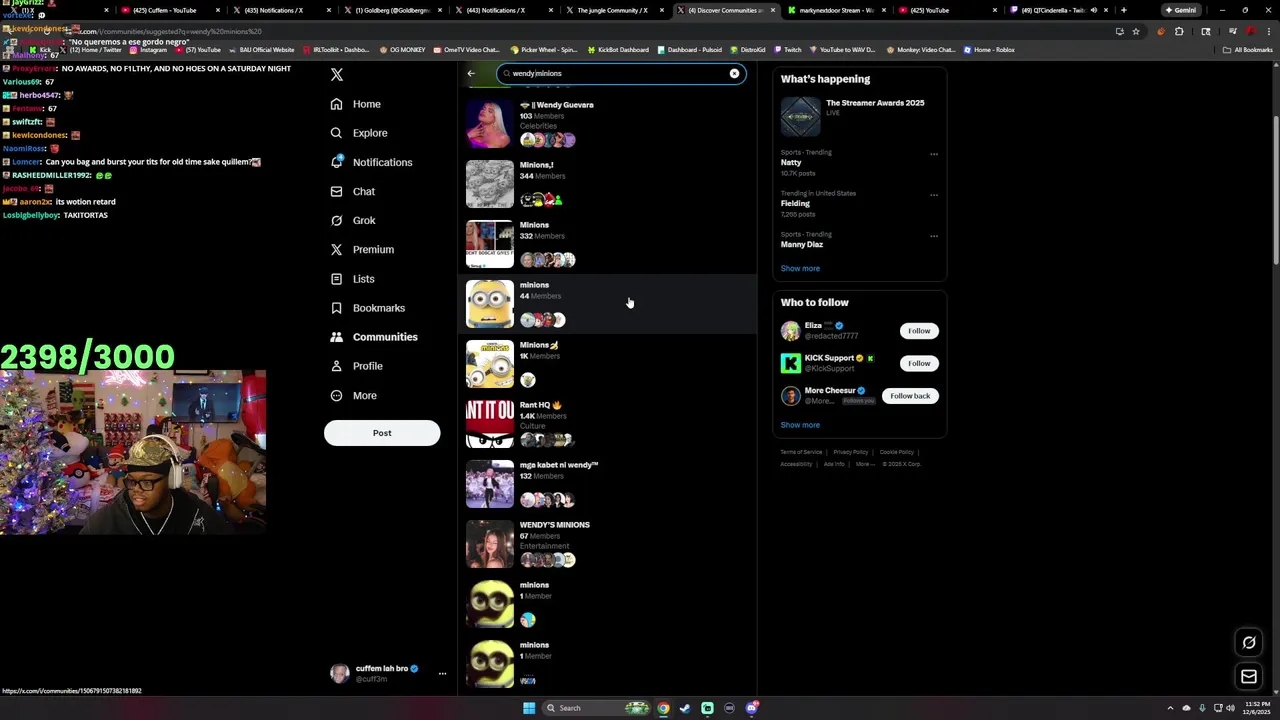Screen dimensions: 1280x720
Task: Click Show more under Who to follow
Action: pos(800,425)
